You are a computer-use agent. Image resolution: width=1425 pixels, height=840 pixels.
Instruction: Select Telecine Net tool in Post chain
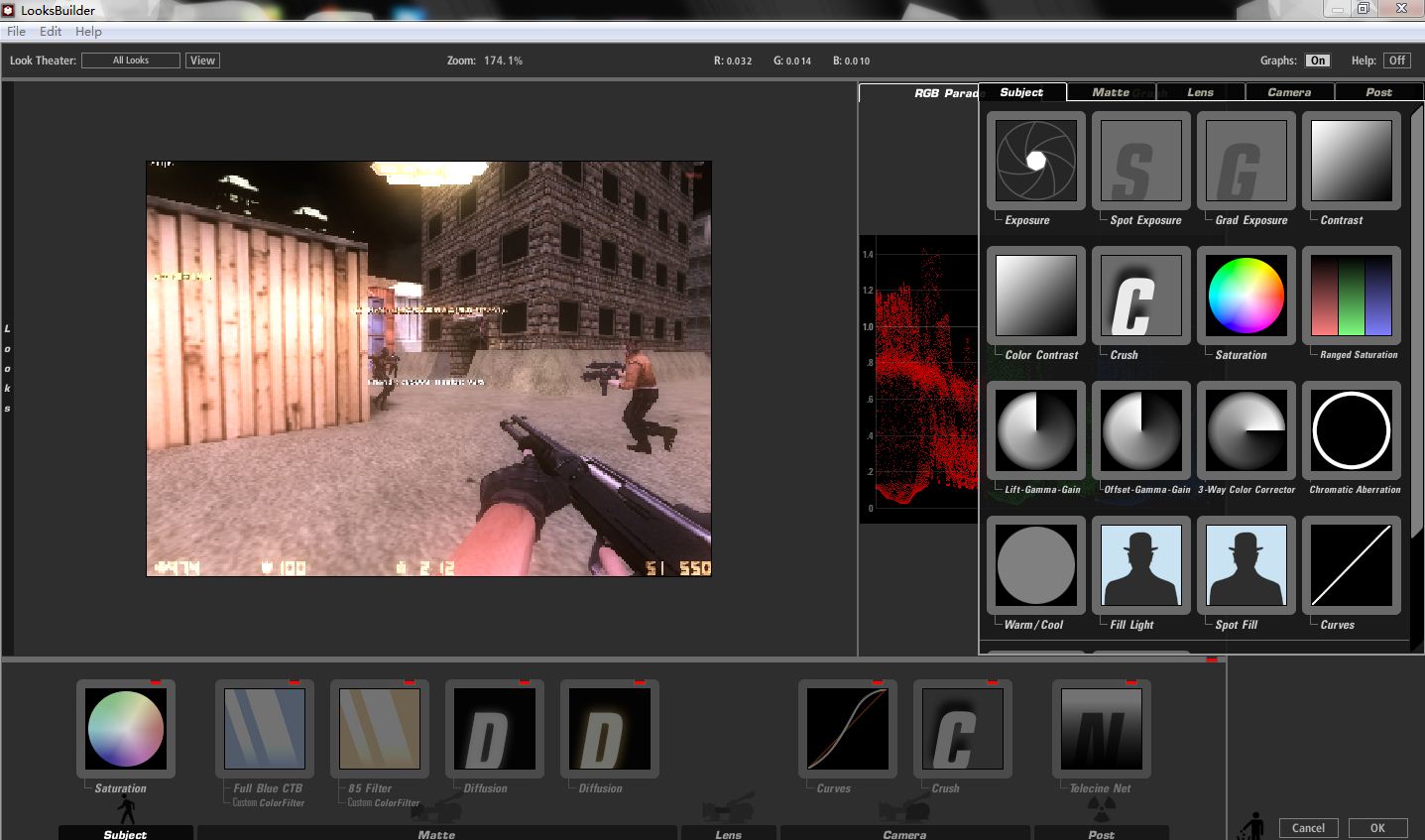click(1101, 729)
